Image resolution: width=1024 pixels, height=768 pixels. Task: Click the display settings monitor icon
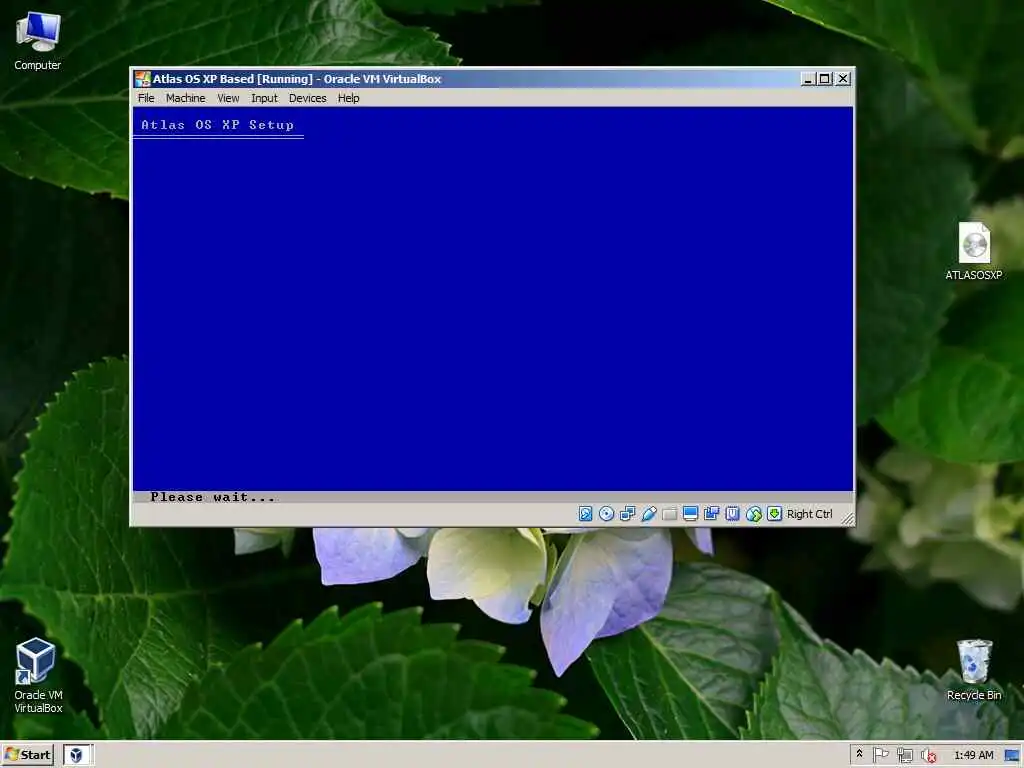(690, 514)
